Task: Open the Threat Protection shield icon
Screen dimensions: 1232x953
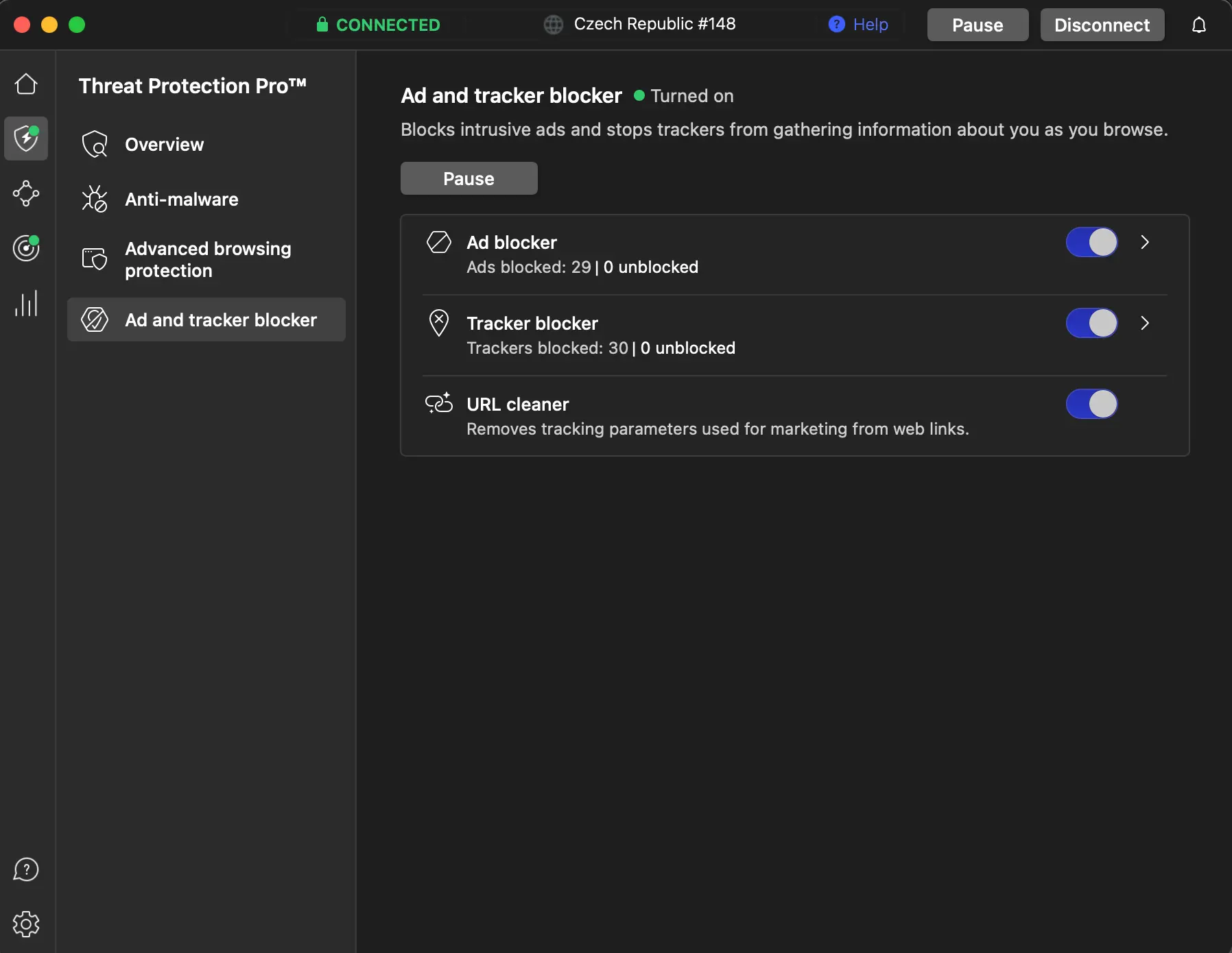Action: pos(26,138)
